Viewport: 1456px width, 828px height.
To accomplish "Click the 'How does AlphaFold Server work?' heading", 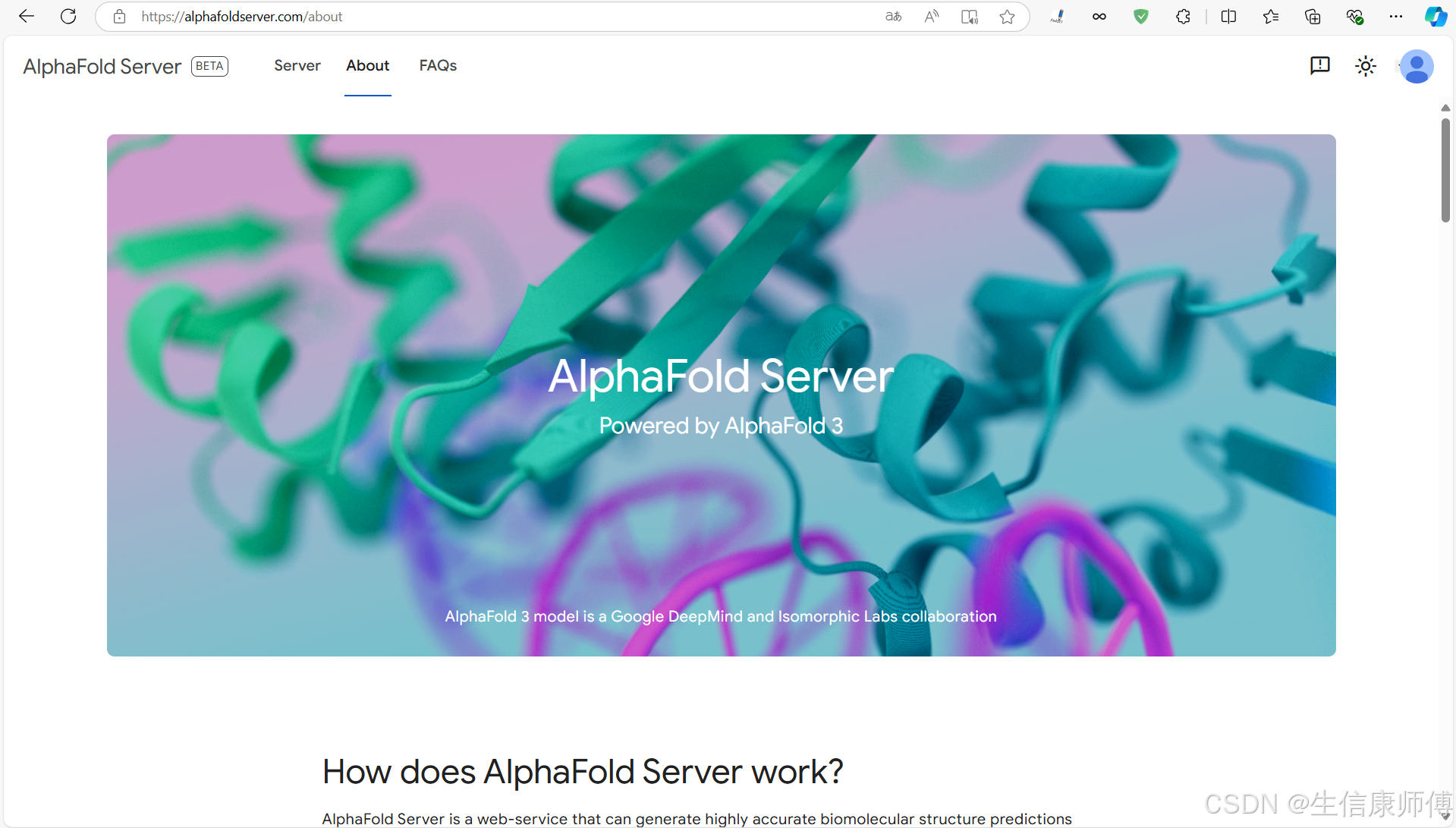I will (583, 772).
